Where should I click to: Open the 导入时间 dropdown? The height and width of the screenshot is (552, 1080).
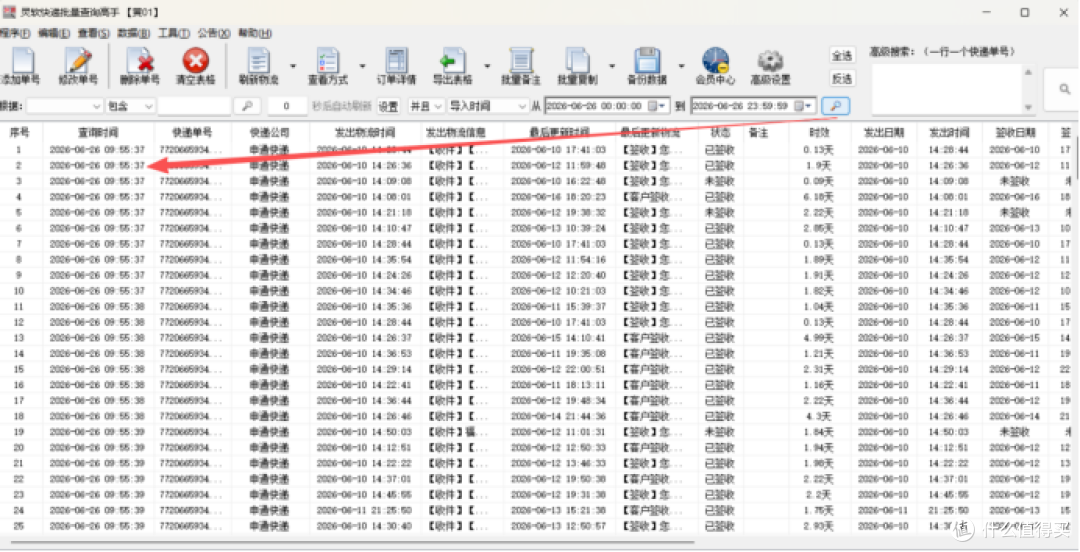[x=488, y=106]
